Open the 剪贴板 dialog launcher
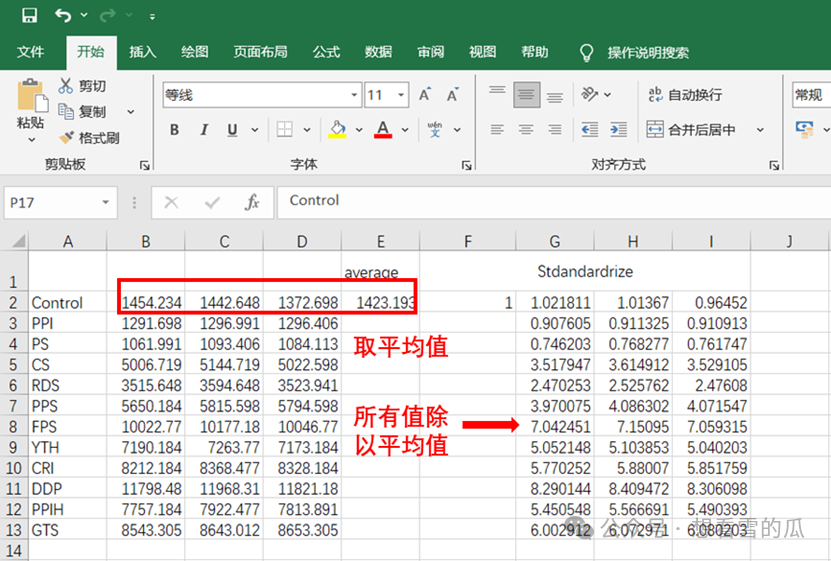Viewport: 831px width, 561px height. click(x=144, y=166)
